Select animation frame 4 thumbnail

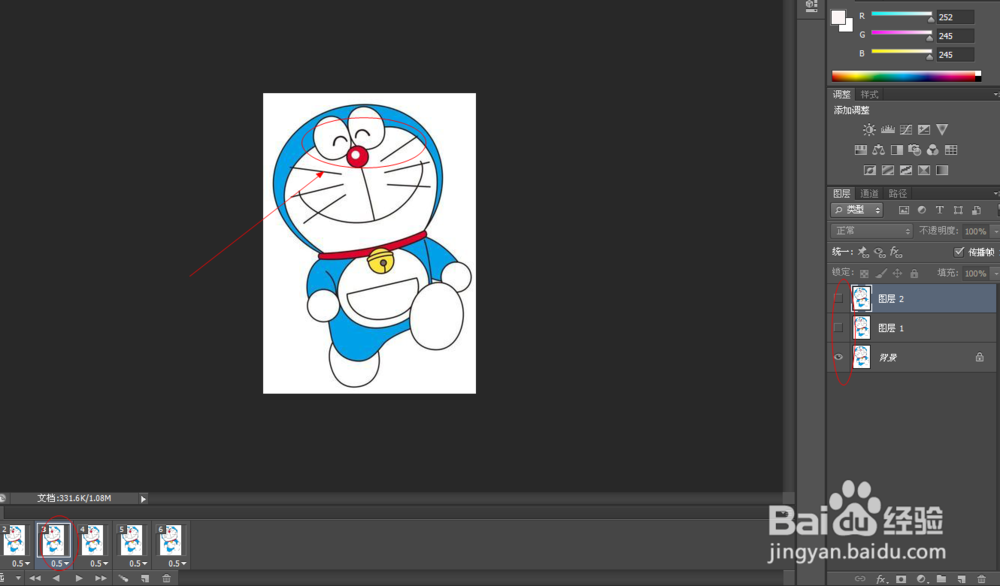pyautogui.click(x=92, y=540)
